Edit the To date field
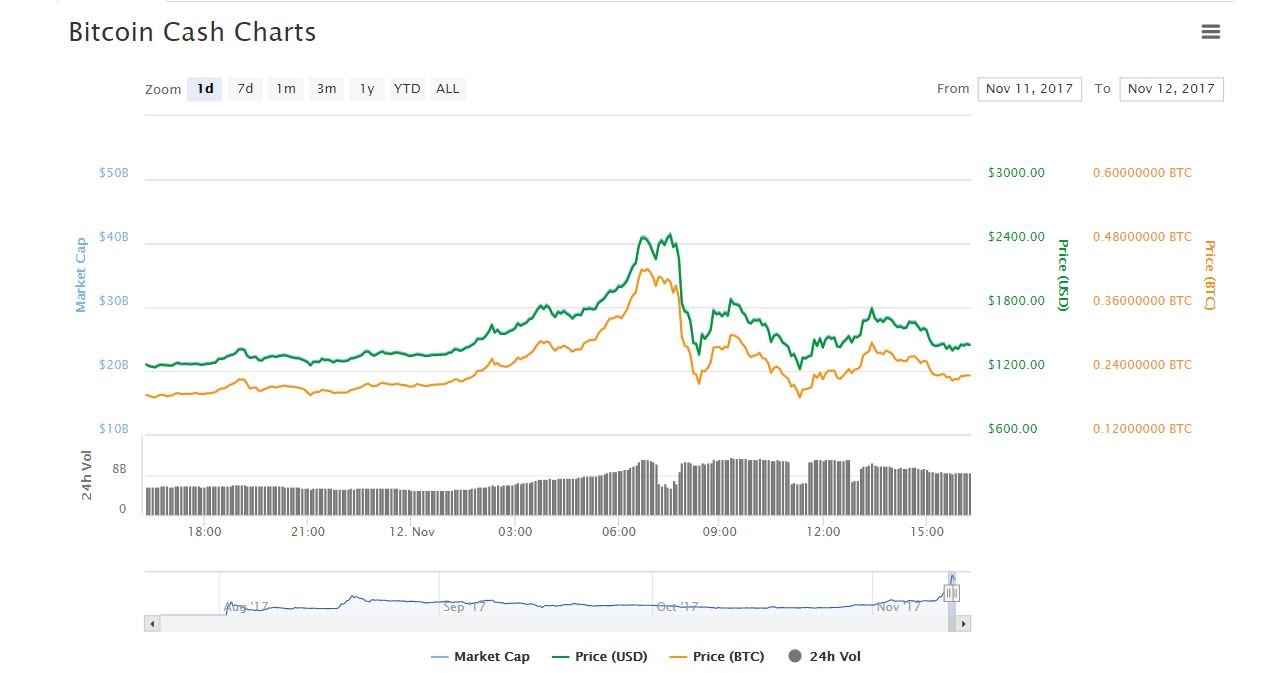This screenshot has width=1275, height=673. pos(1171,89)
